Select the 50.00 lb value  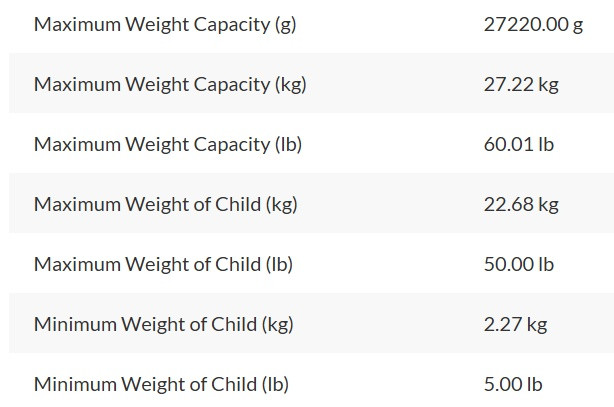pos(519,264)
